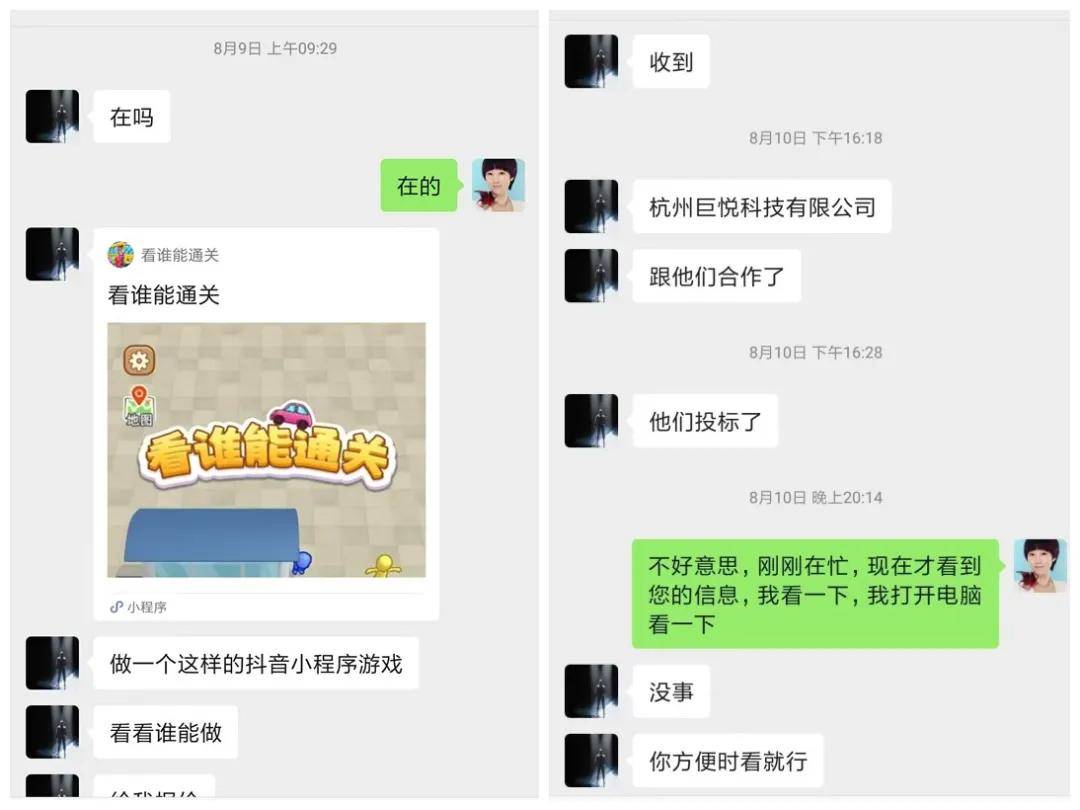This screenshot has height=810, width=1080.
Task: Tap the "没事" message bubble
Action: click(672, 692)
